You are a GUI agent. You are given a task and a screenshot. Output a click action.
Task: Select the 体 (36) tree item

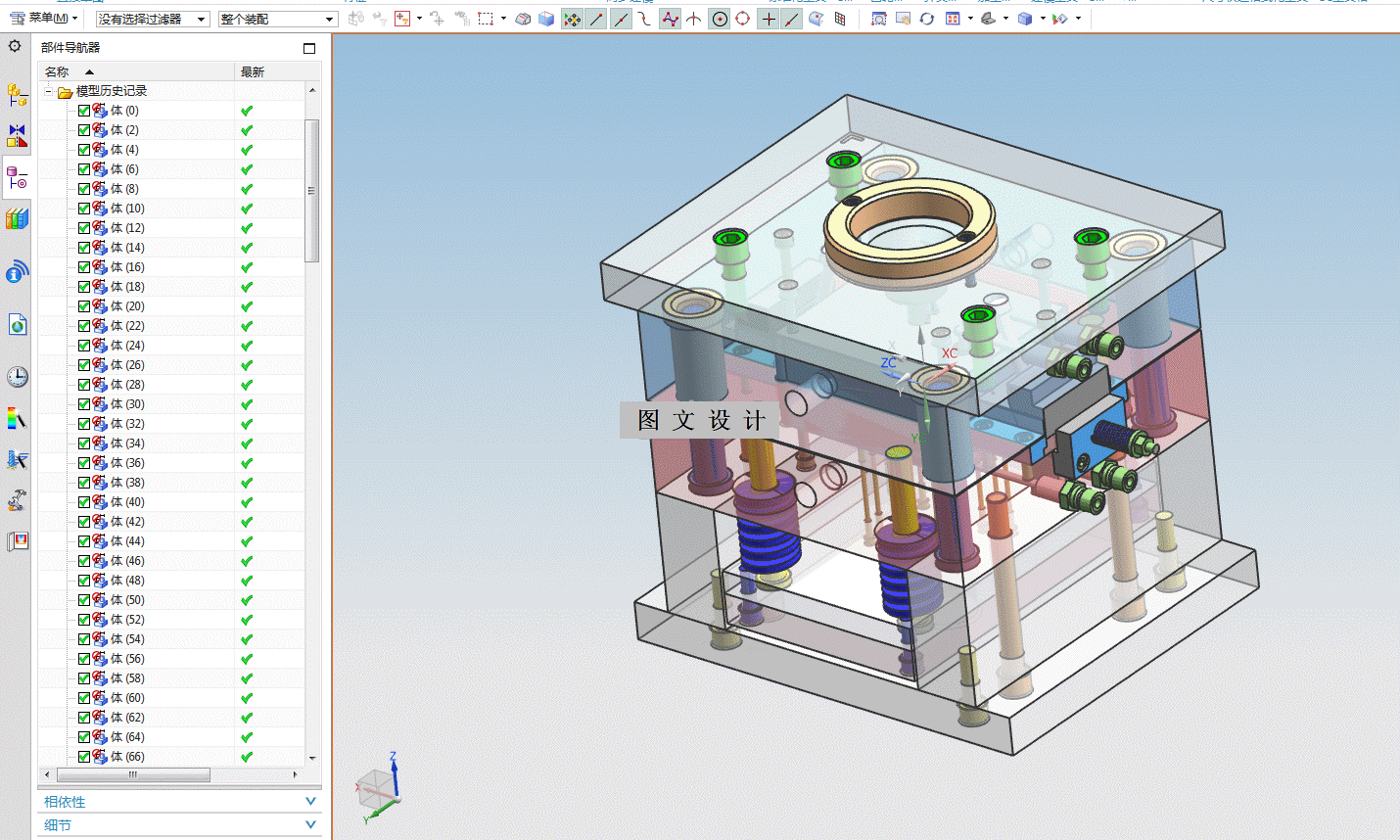(127, 463)
